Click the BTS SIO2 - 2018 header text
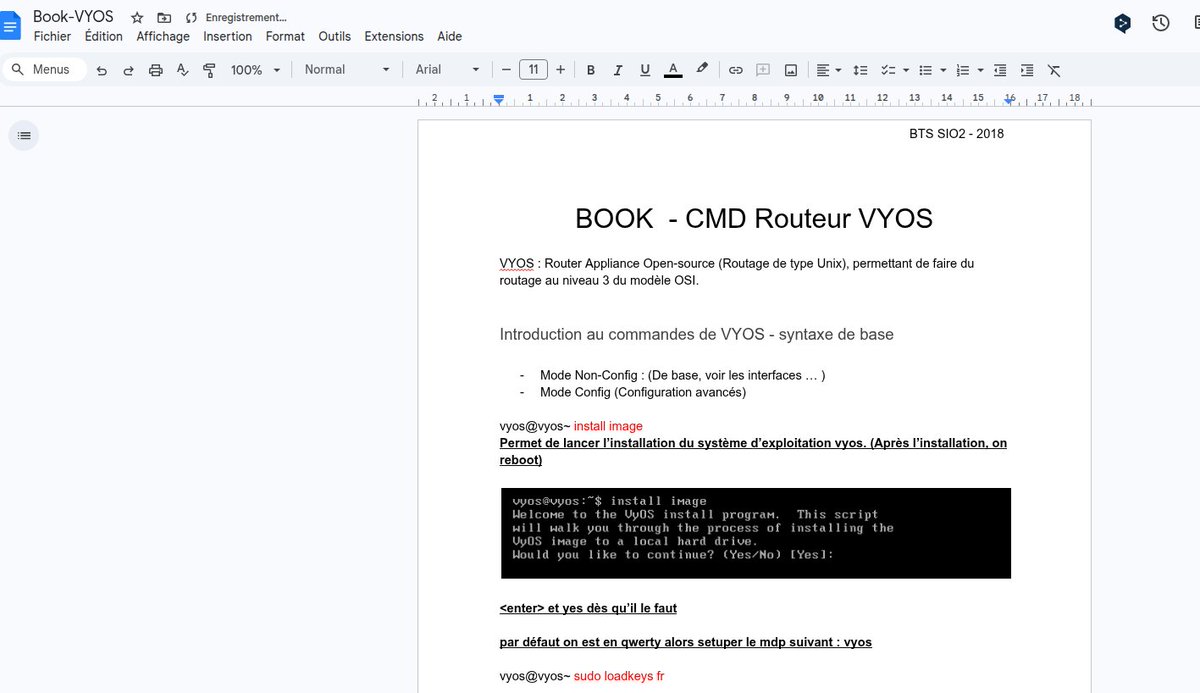Viewport: 1200px width, 693px height. (956, 133)
